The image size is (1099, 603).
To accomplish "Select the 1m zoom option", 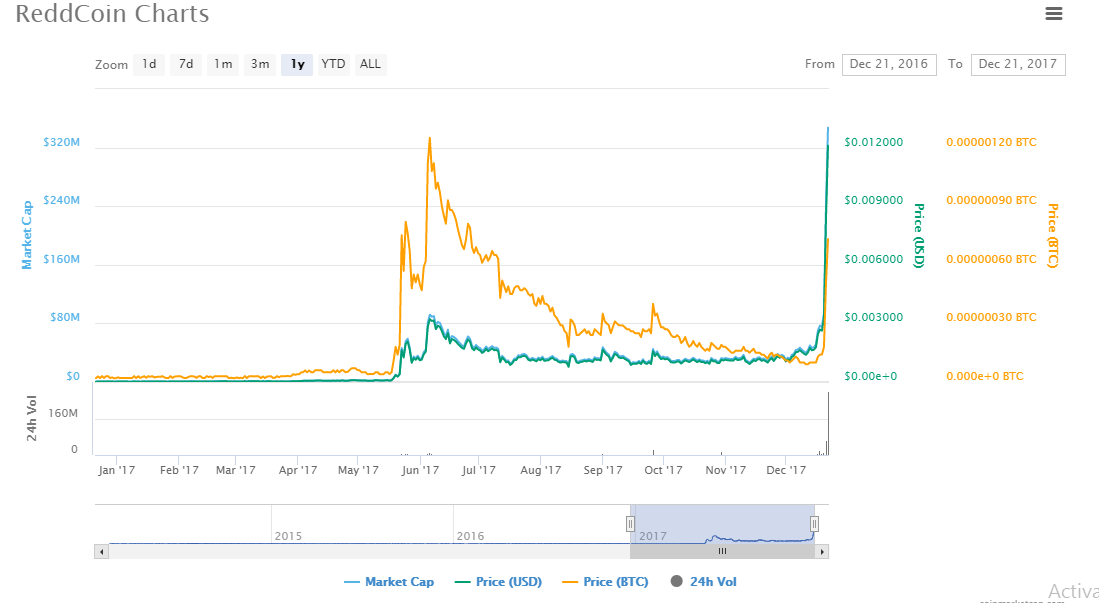I will (x=223, y=64).
